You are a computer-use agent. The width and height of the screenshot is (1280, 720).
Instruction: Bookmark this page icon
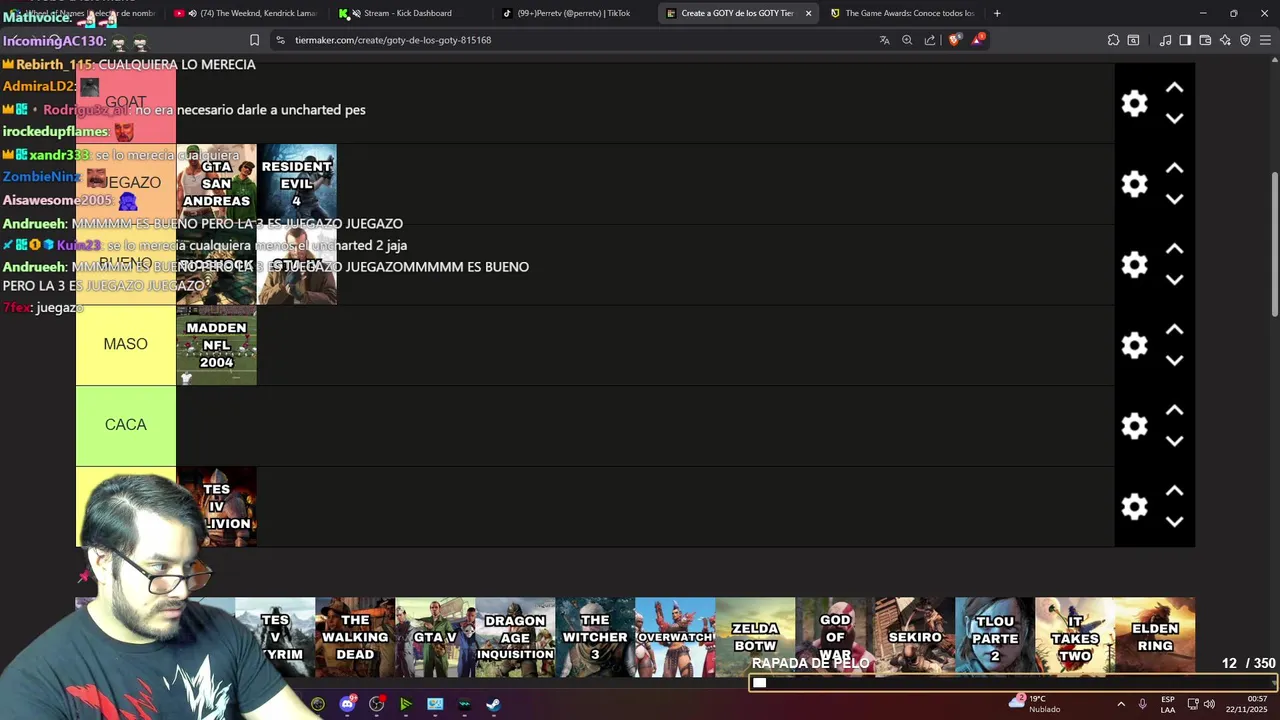(254, 40)
